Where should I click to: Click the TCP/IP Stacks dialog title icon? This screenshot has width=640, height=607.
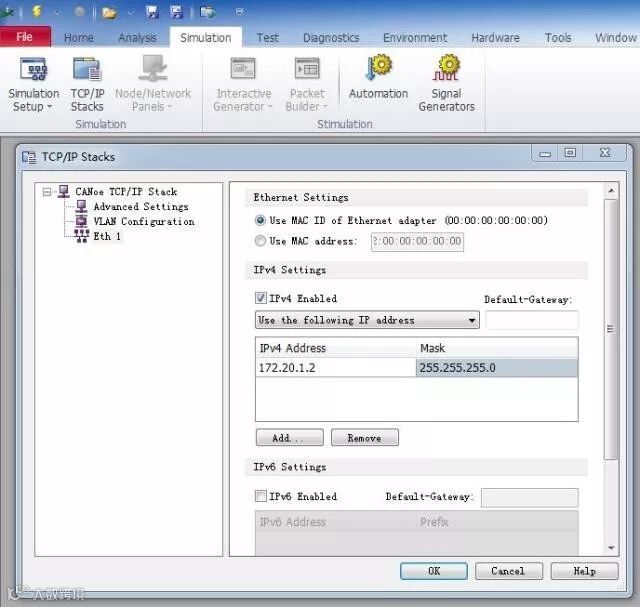29,157
